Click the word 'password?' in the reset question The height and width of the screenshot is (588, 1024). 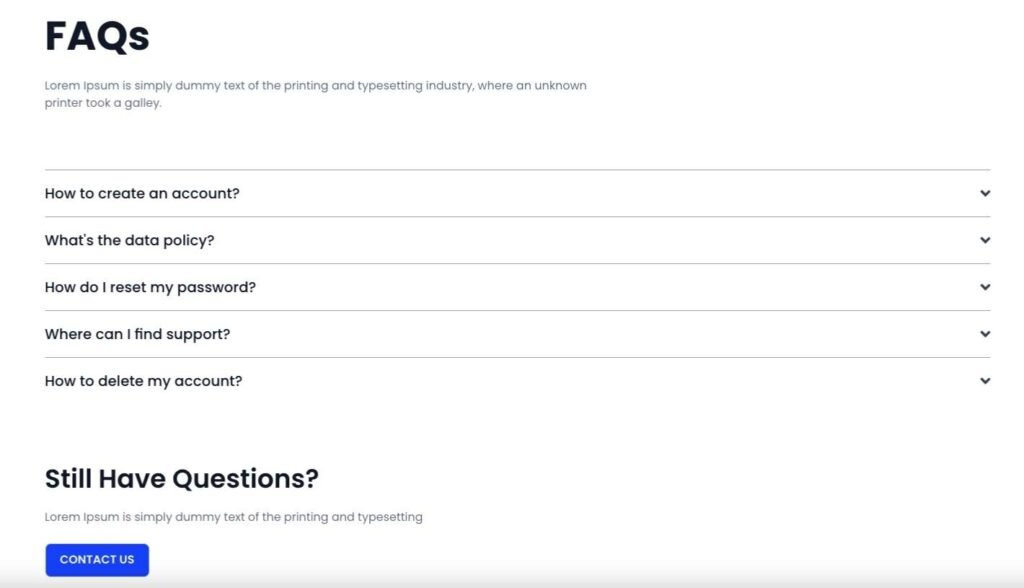[x=216, y=287]
